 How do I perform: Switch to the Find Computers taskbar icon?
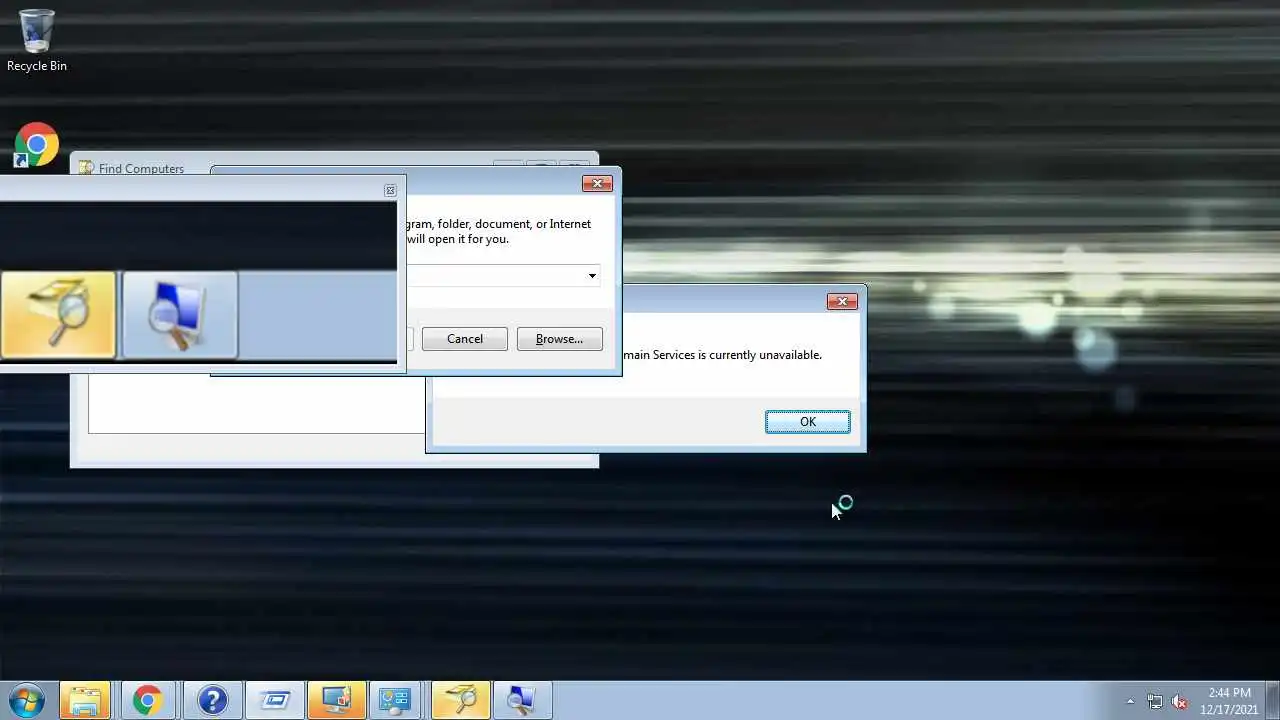coord(522,700)
